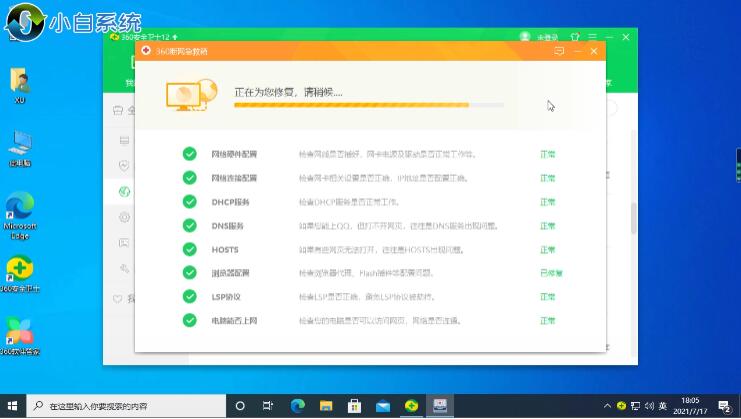Open 360软件管家 desktop shortcut
Image resolution: width=741 pixels, height=419 pixels.
(19, 333)
